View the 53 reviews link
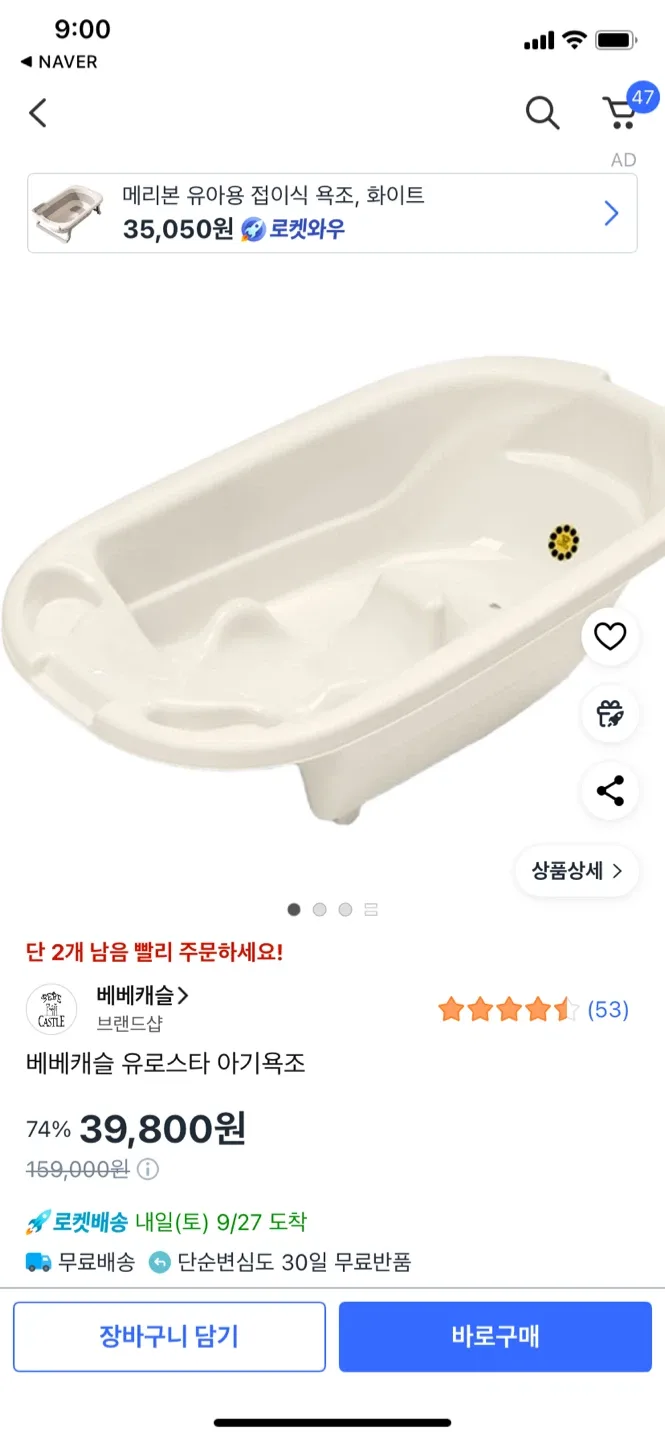This screenshot has height=1440, width=665. [608, 1010]
